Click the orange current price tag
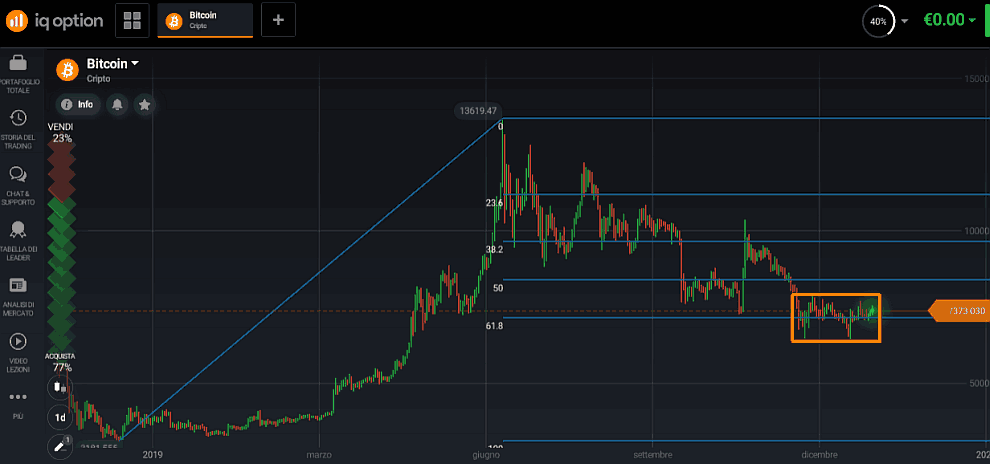This screenshot has height=464, width=990. point(957,311)
